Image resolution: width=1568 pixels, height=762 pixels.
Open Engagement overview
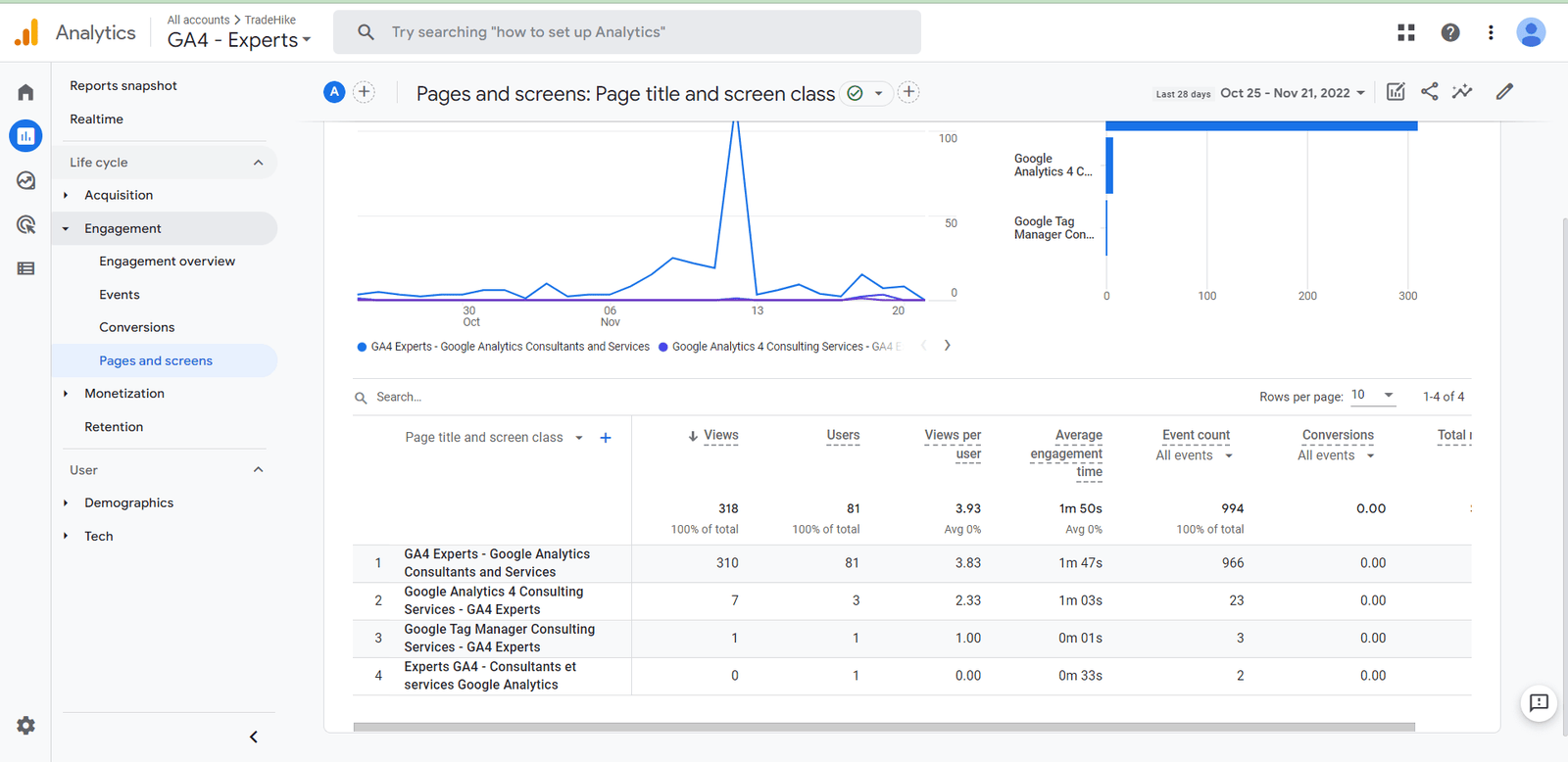click(167, 262)
